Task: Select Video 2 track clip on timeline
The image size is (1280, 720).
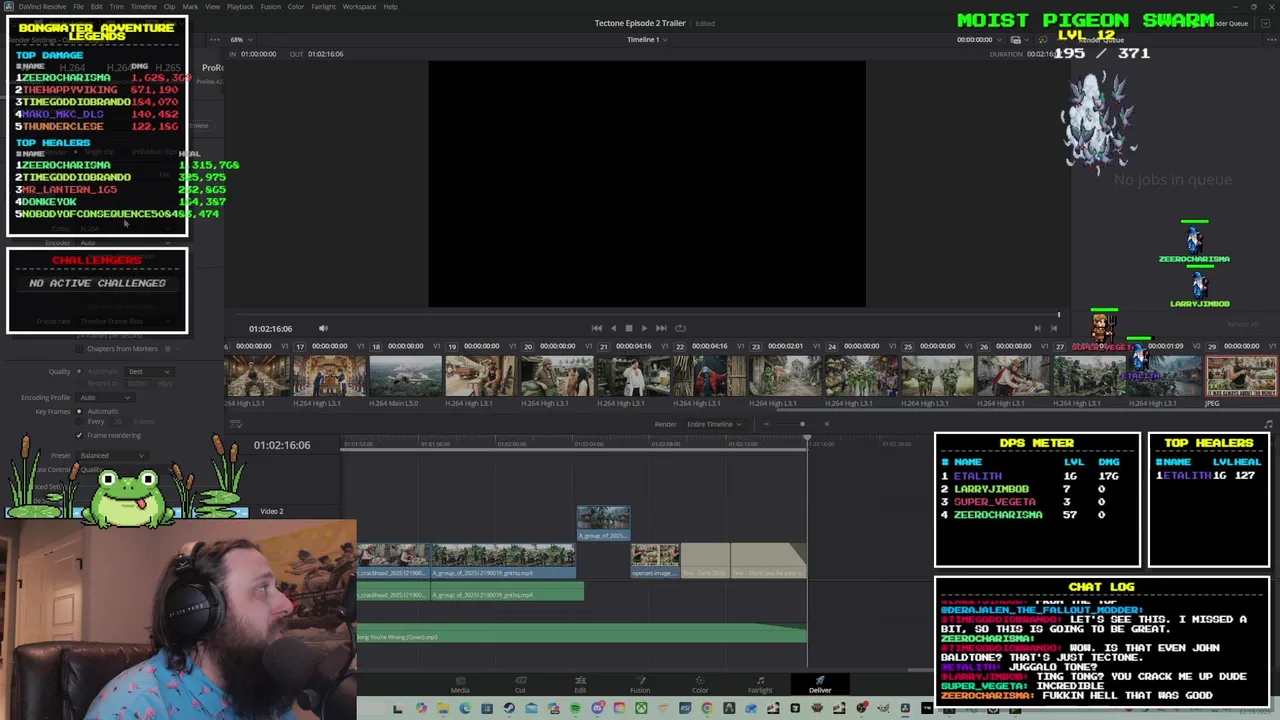Action: (603, 524)
